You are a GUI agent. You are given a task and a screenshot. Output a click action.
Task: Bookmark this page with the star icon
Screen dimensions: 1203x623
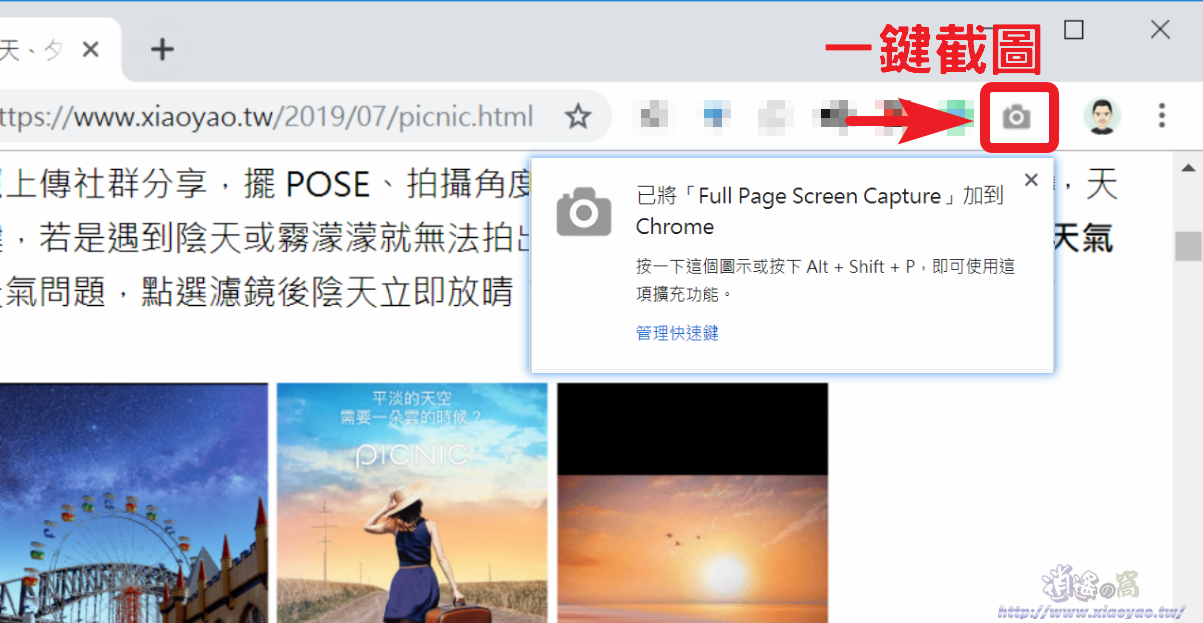coord(578,117)
